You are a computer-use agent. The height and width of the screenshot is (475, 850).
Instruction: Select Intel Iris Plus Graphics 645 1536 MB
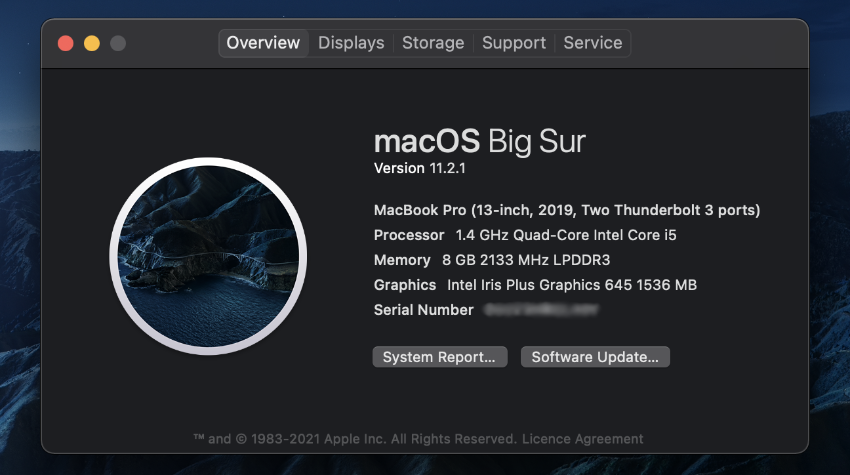[x=572, y=285]
